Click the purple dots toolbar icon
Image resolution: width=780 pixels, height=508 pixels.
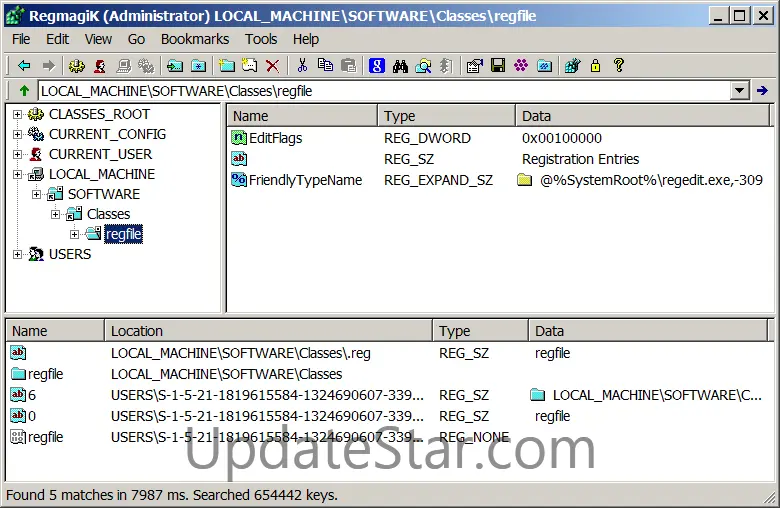point(521,65)
